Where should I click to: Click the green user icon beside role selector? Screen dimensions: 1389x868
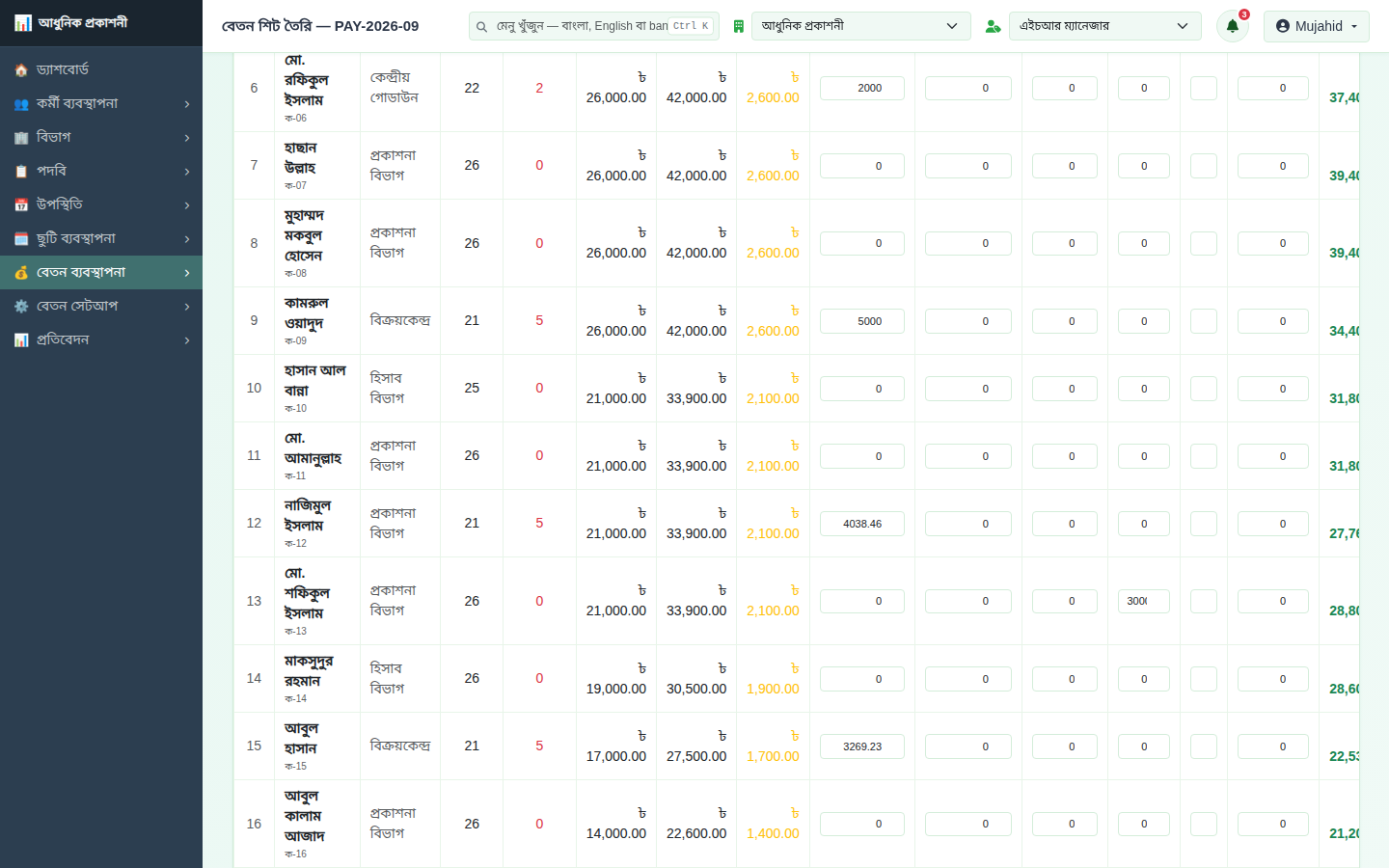click(993, 26)
